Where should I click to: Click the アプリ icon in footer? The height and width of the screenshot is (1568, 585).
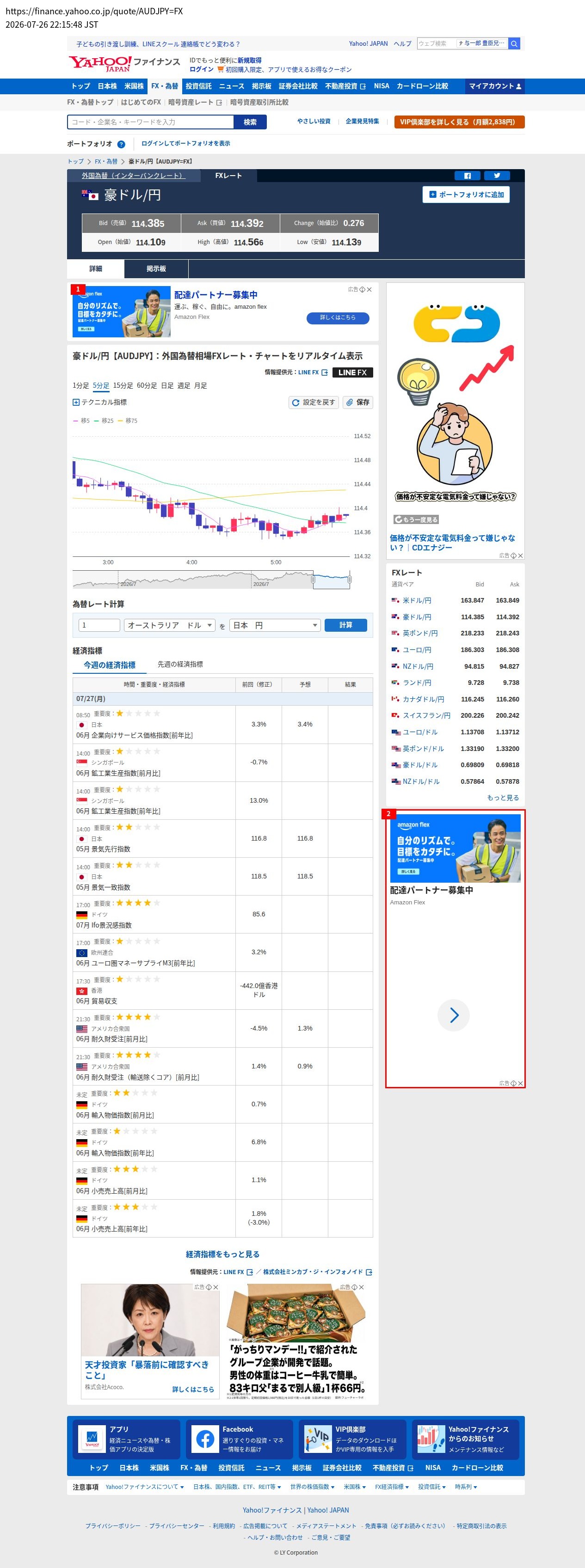tap(92, 1440)
